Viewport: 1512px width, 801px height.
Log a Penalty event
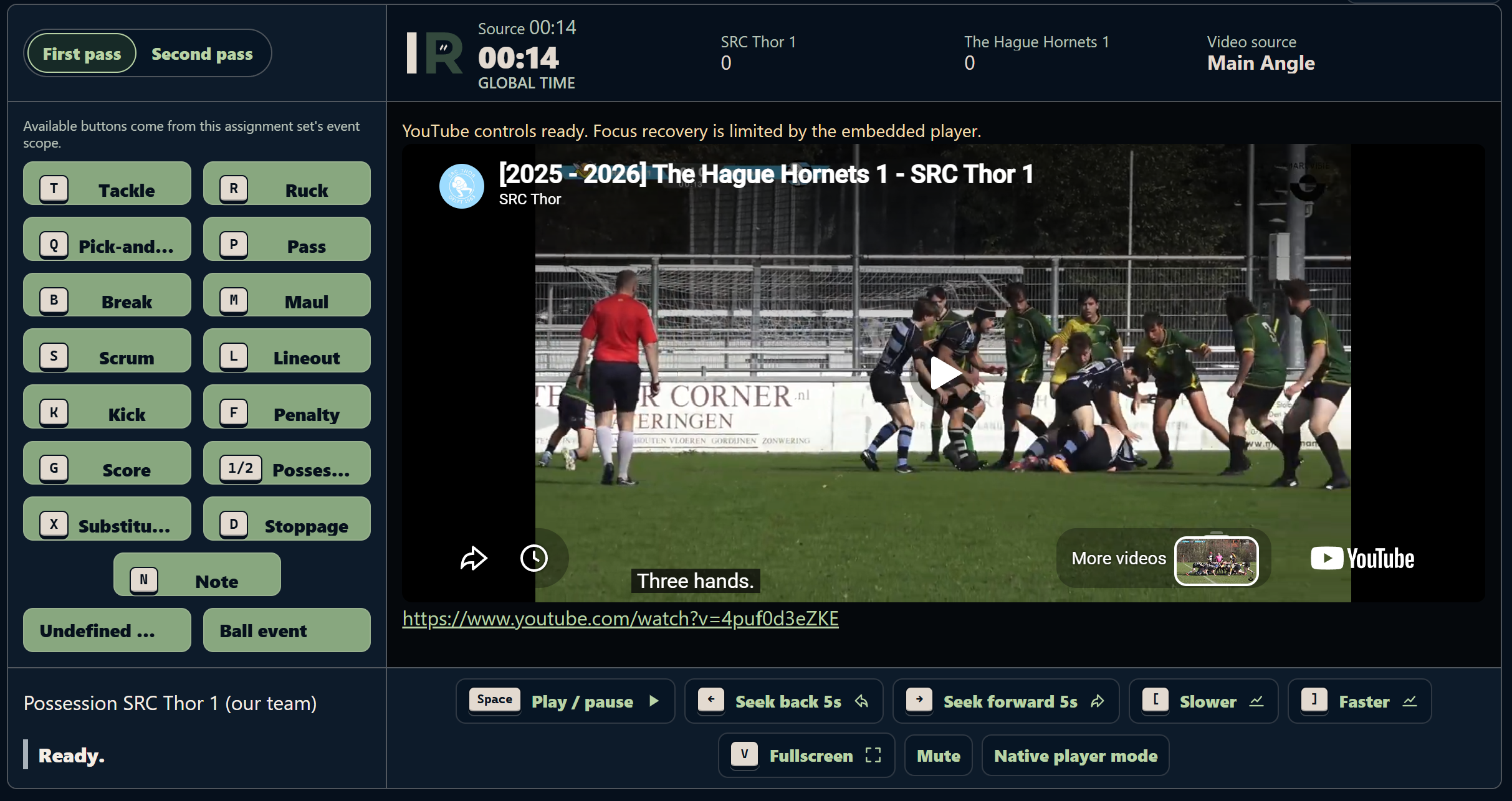(287, 407)
